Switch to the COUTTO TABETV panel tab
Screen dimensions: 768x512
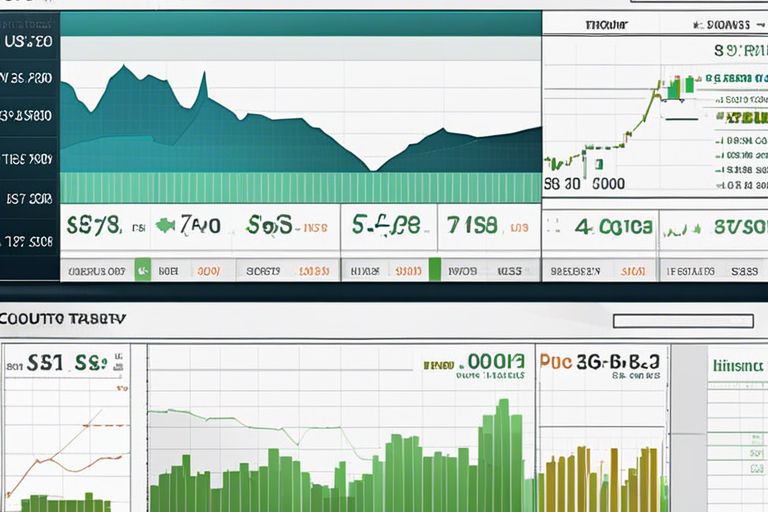(63, 317)
